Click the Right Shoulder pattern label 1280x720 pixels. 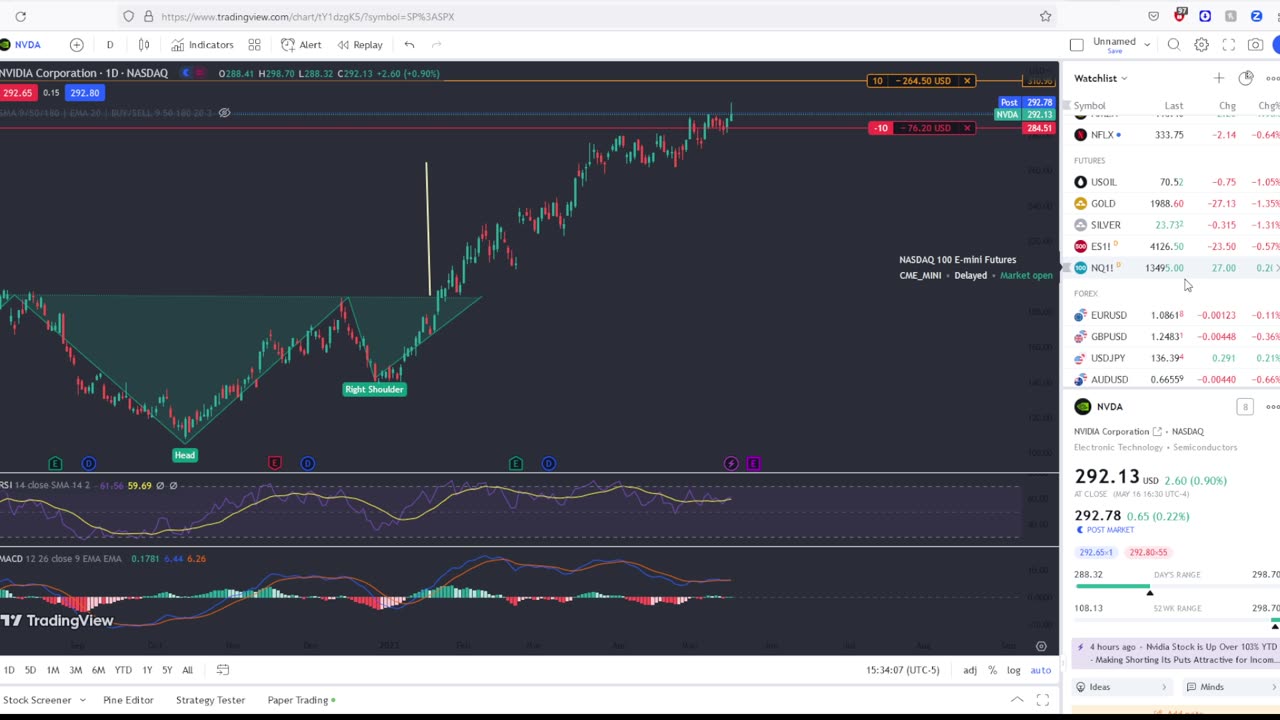374,389
